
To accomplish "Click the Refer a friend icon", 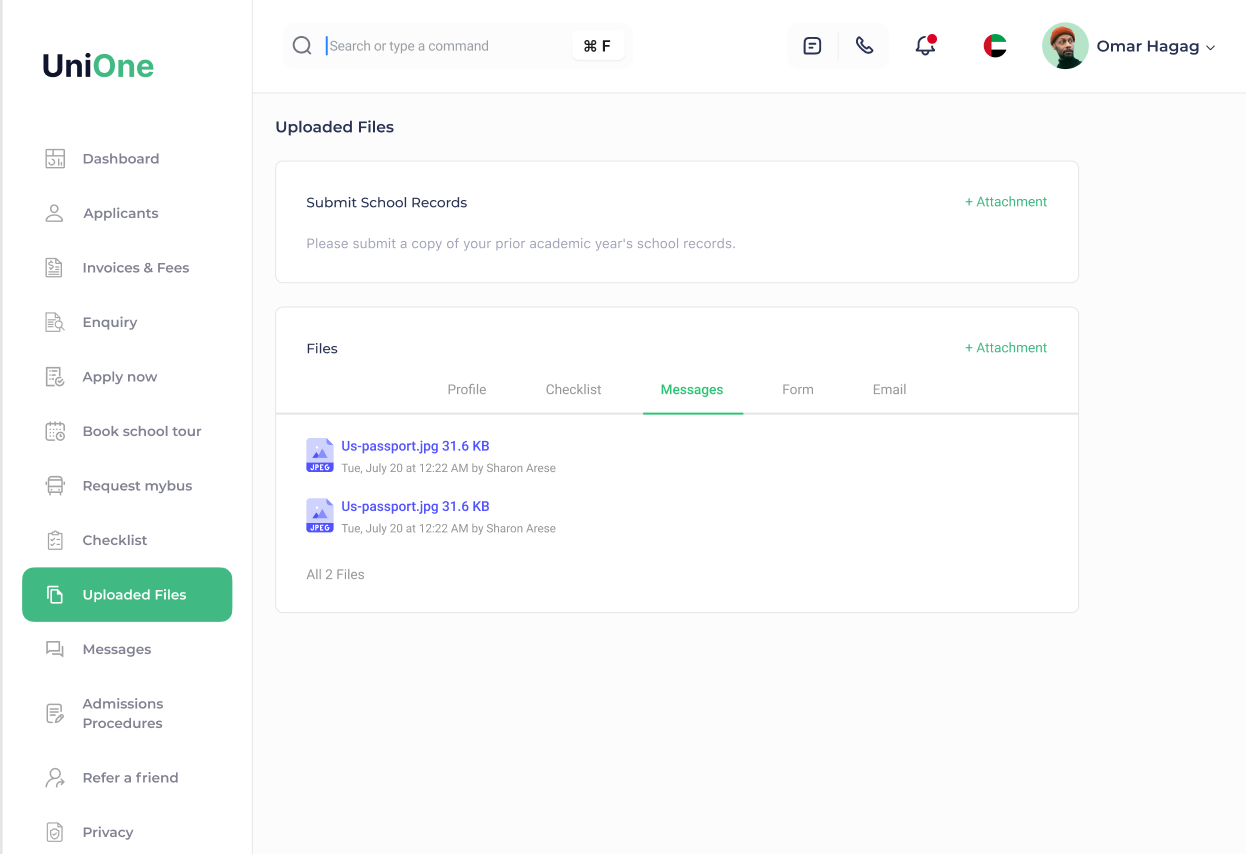I will coord(55,778).
